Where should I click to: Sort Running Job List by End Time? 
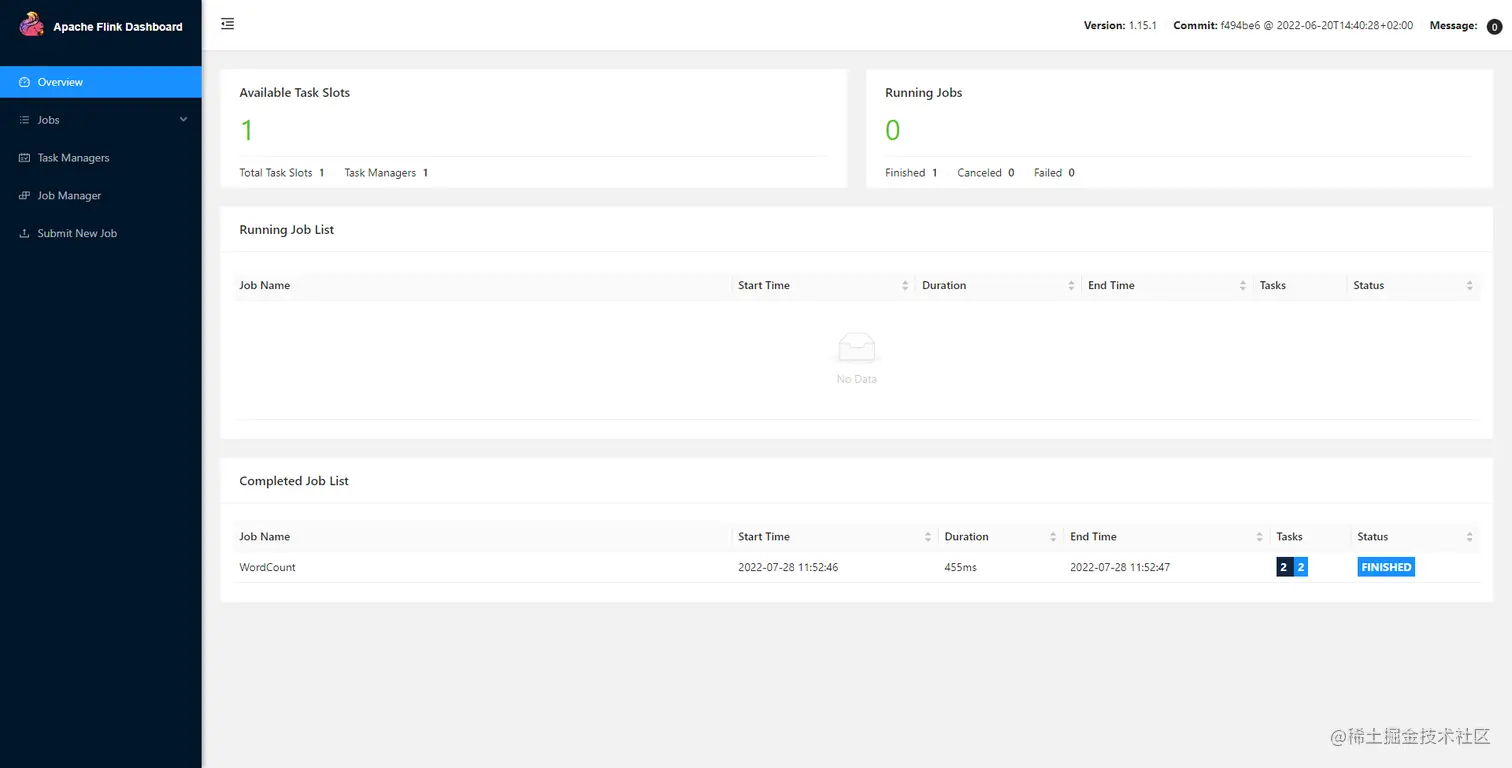click(x=1243, y=286)
